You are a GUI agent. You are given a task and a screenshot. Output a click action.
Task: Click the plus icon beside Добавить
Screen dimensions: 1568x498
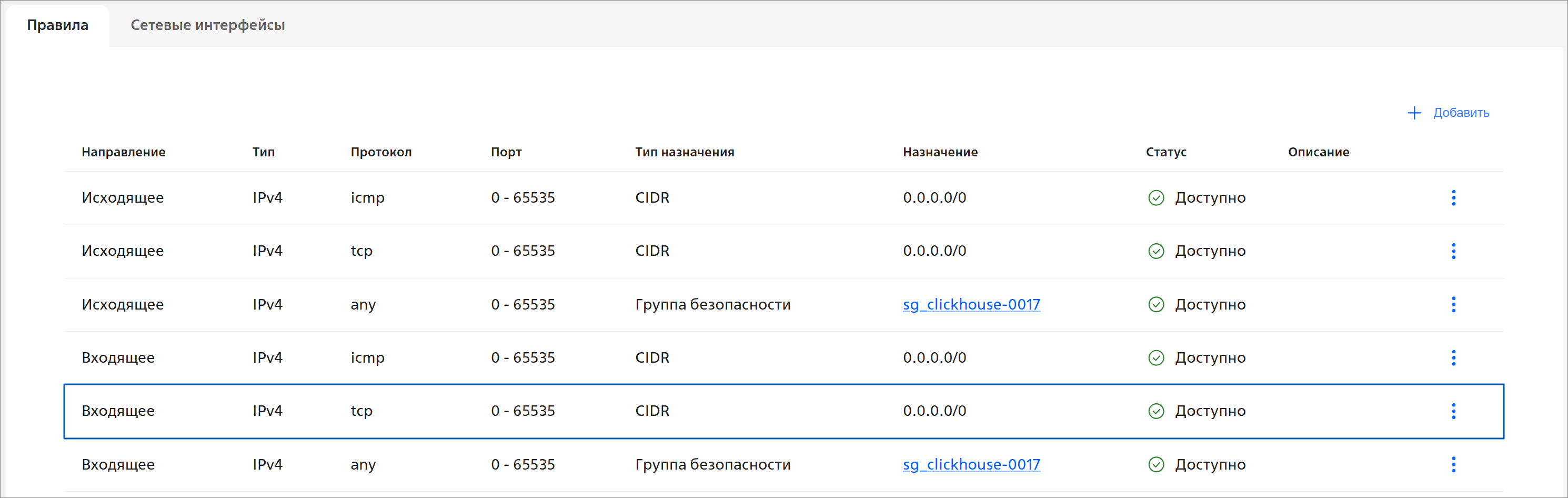point(1414,113)
